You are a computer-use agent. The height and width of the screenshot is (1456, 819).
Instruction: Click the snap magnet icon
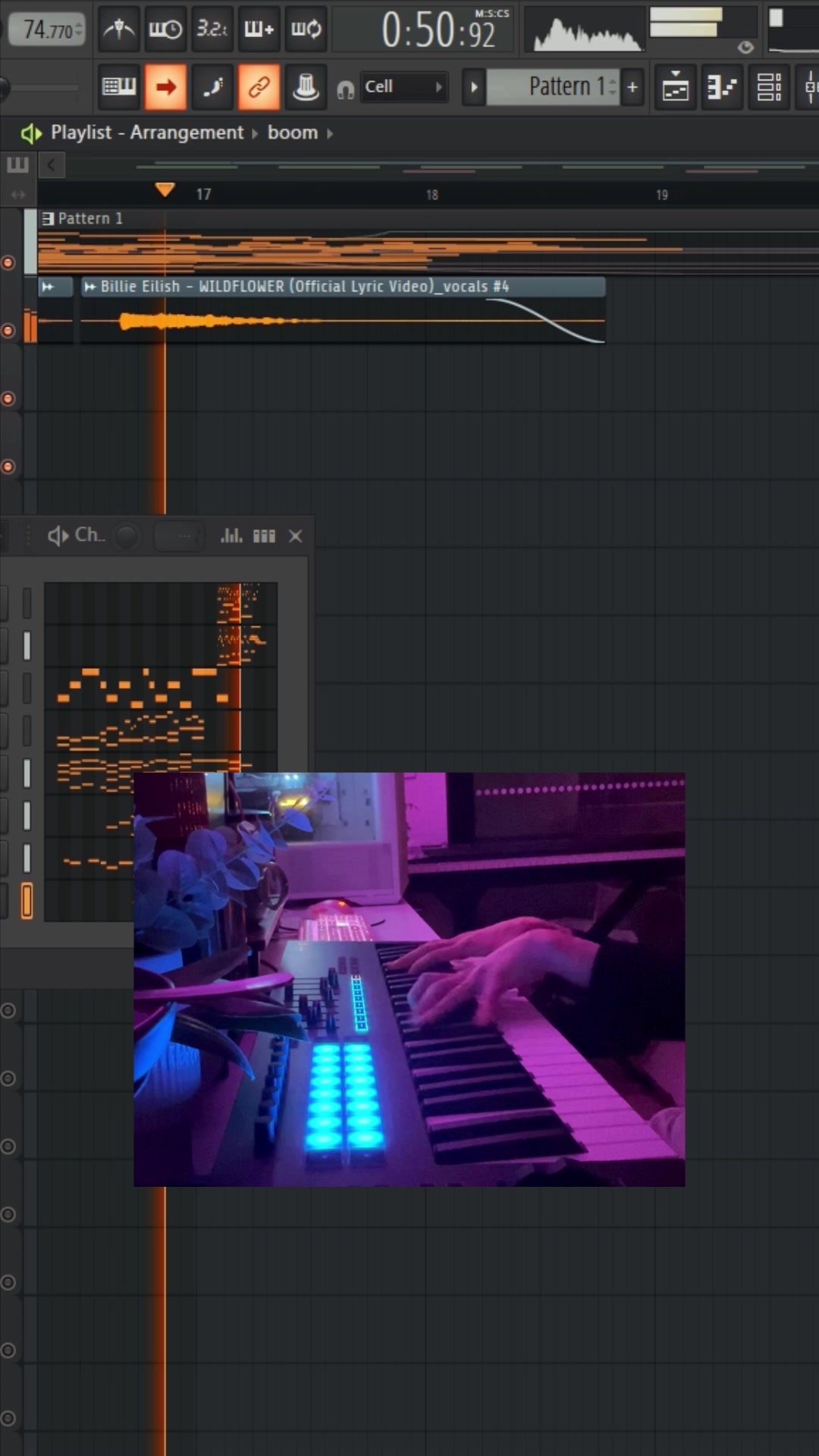point(345,89)
